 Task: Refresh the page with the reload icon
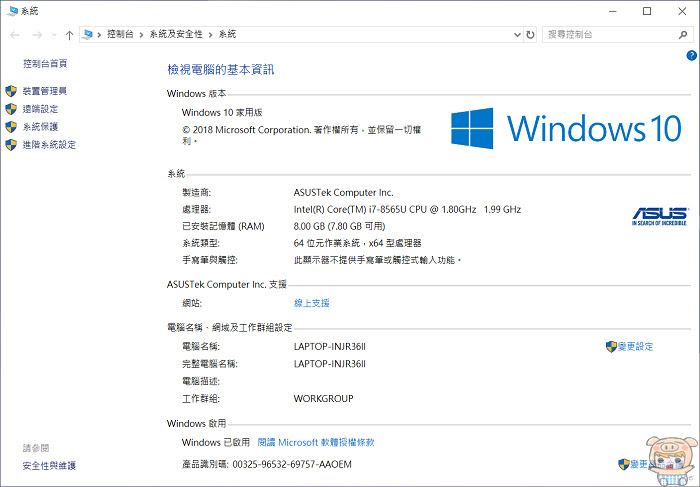530,35
